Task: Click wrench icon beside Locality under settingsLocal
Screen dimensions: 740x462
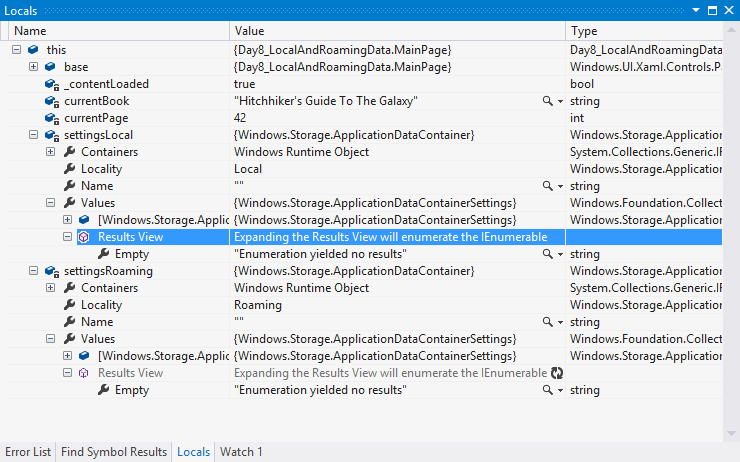Action: (x=69, y=169)
